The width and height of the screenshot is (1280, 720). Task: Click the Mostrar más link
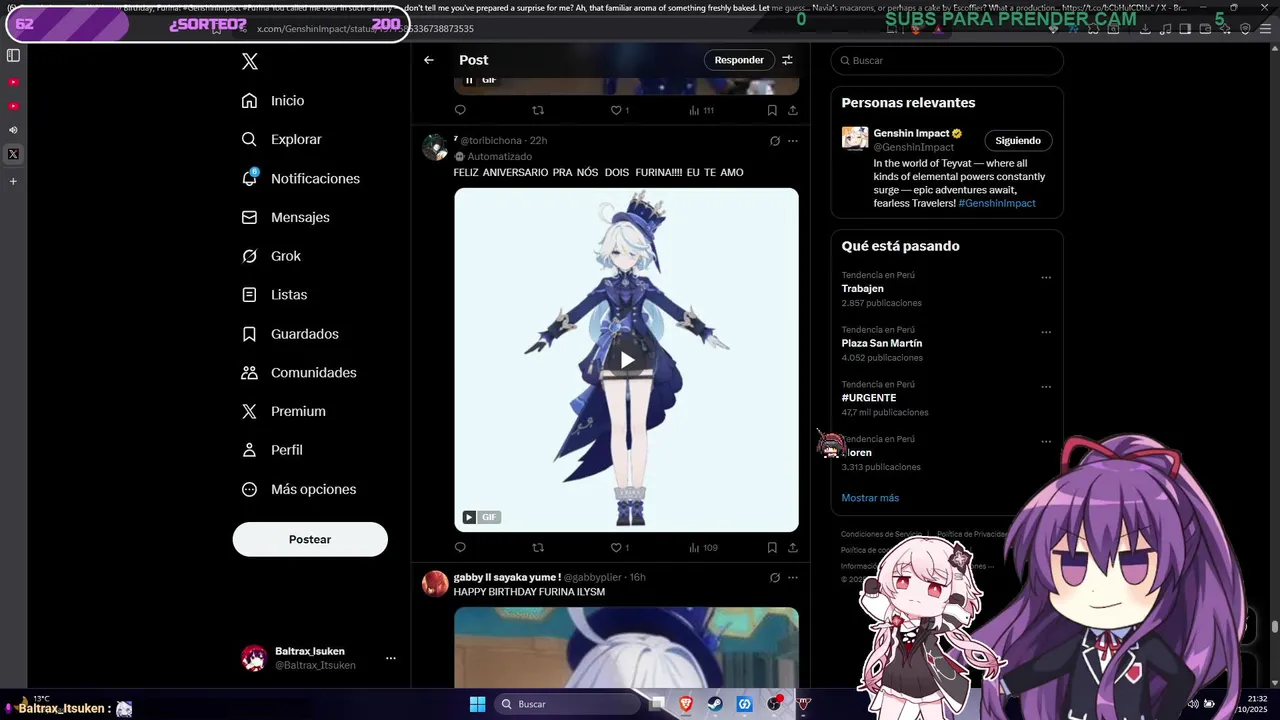[870, 498]
